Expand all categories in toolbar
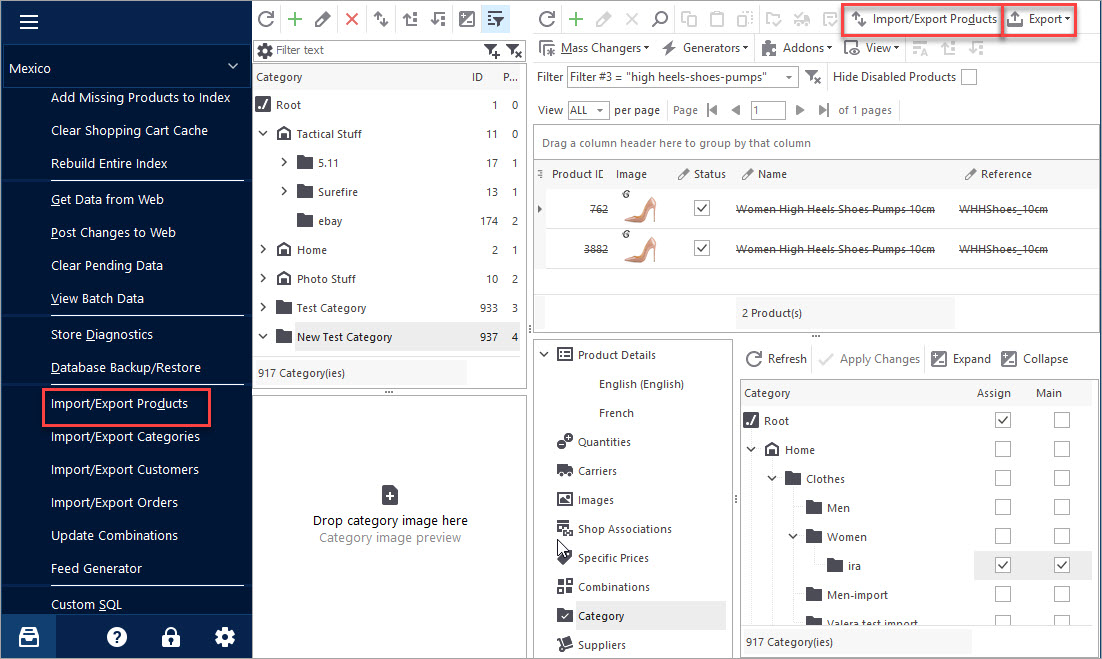 (467, 19)
